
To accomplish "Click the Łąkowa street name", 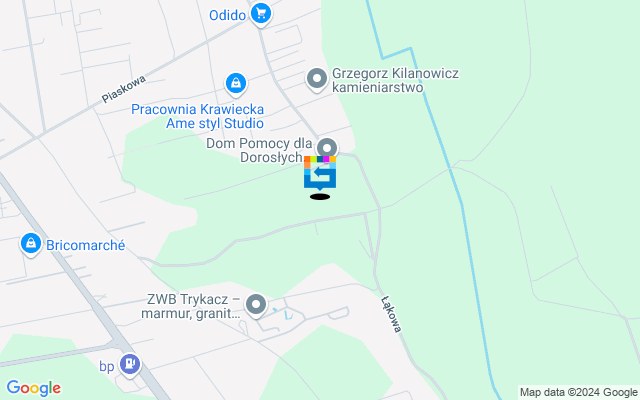I will 392,314.
